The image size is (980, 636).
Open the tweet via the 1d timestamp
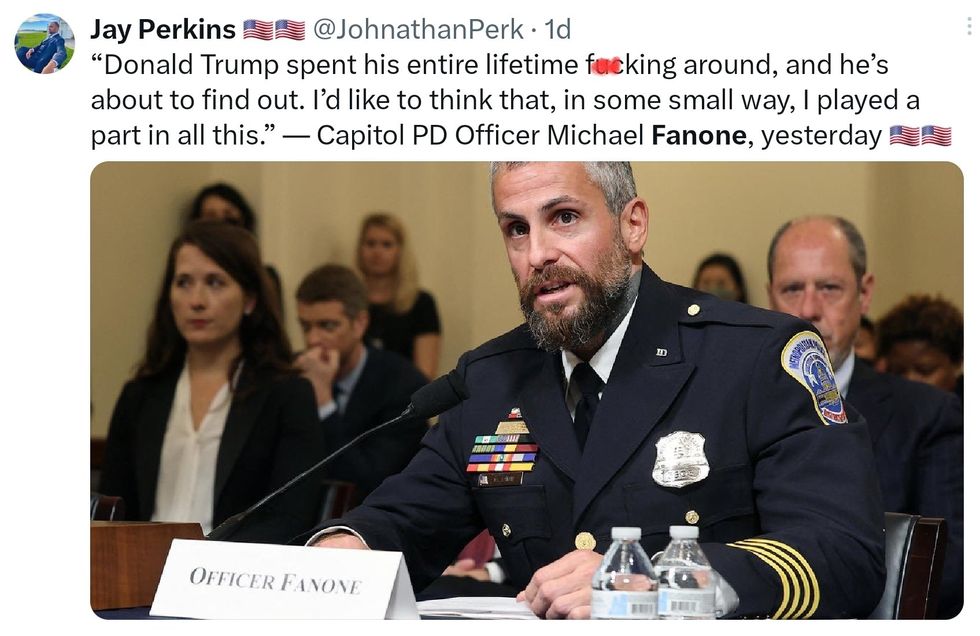click(x=558, y=29)
